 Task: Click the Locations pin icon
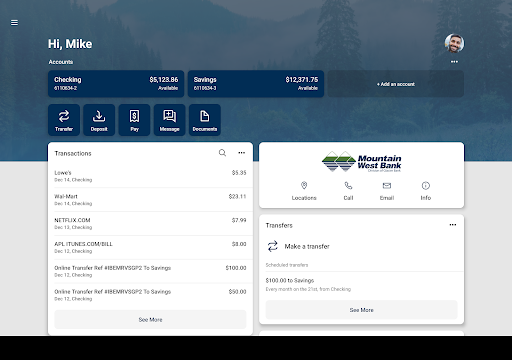[x=304, y=185]
